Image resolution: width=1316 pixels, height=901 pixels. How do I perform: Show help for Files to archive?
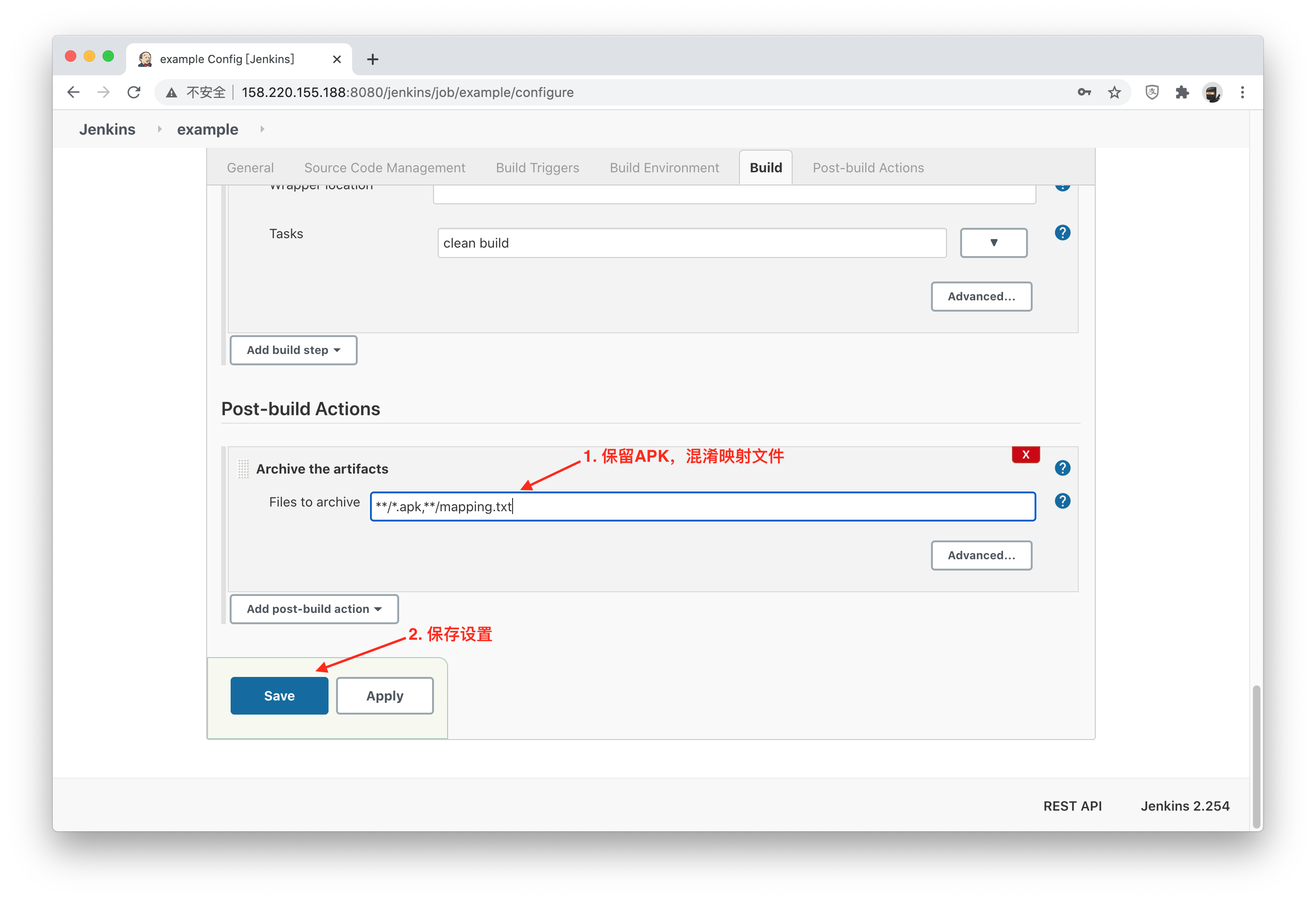point(1062,501)
